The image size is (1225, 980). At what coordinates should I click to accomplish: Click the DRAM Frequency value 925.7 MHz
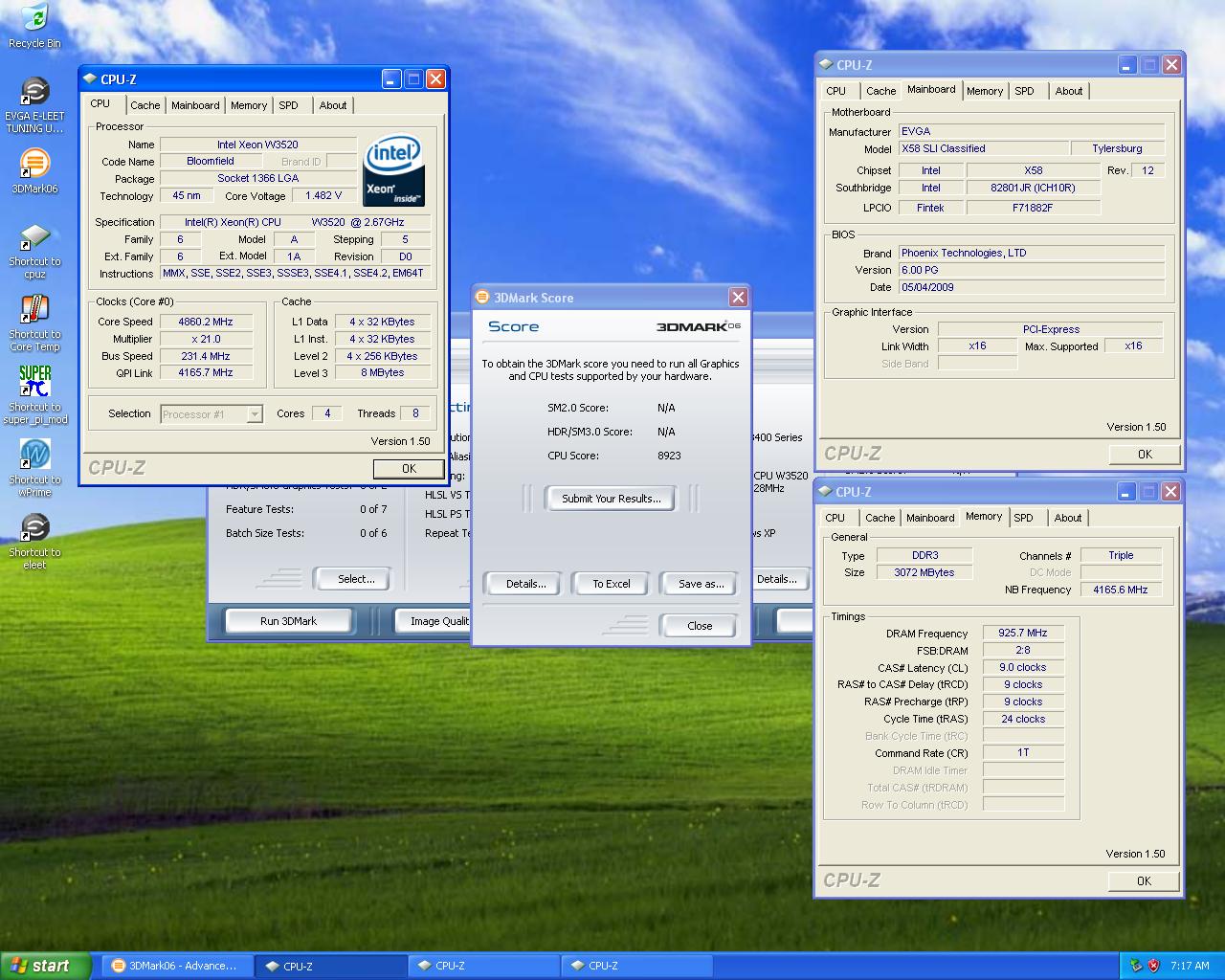pos(1023,634)
